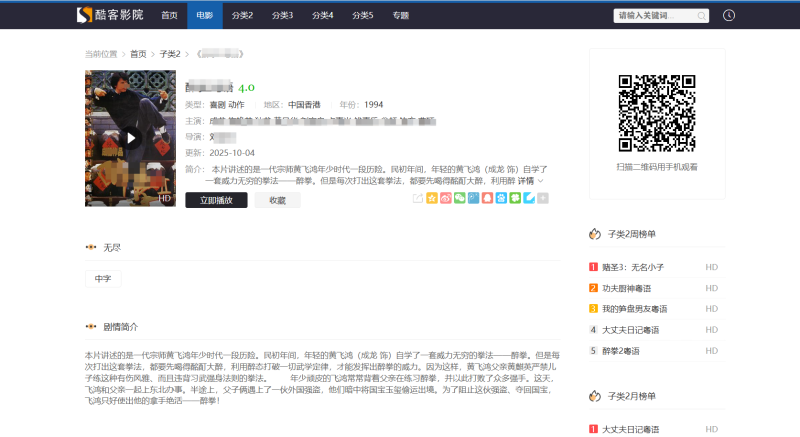Share via the blue Tencent Weibo icon
This screenshot has width=800, height=437.
click(473, 198)
